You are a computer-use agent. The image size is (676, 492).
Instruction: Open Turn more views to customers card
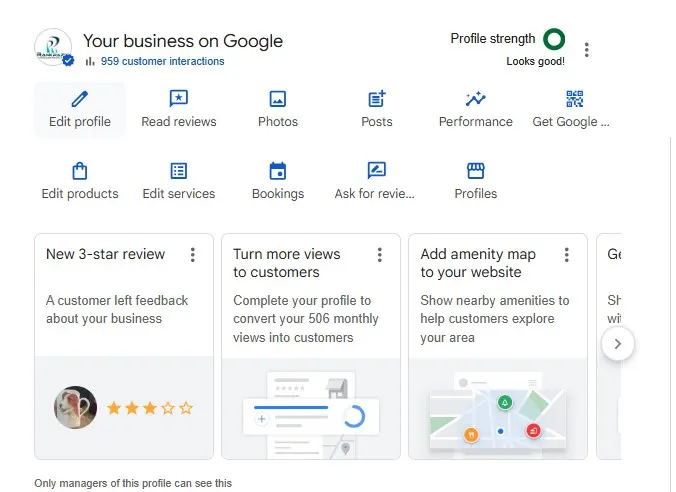311,347
